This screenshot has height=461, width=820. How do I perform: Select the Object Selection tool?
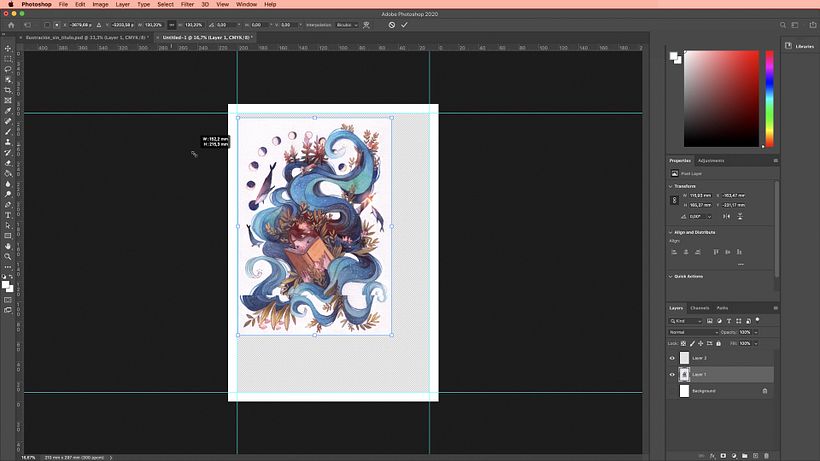click(8, 79)
